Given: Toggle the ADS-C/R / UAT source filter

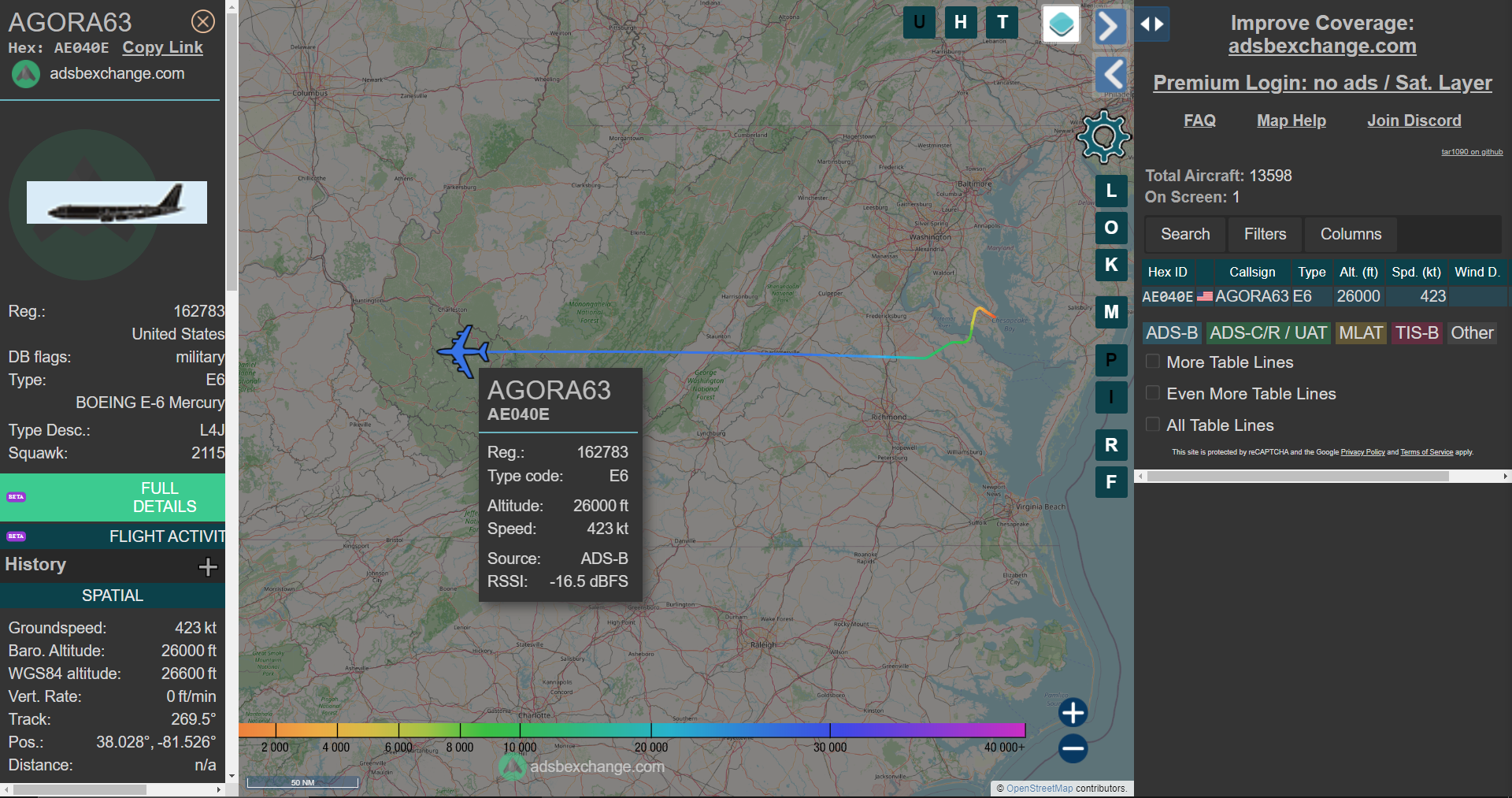Looking at the screenshot, I should 1268,333.
